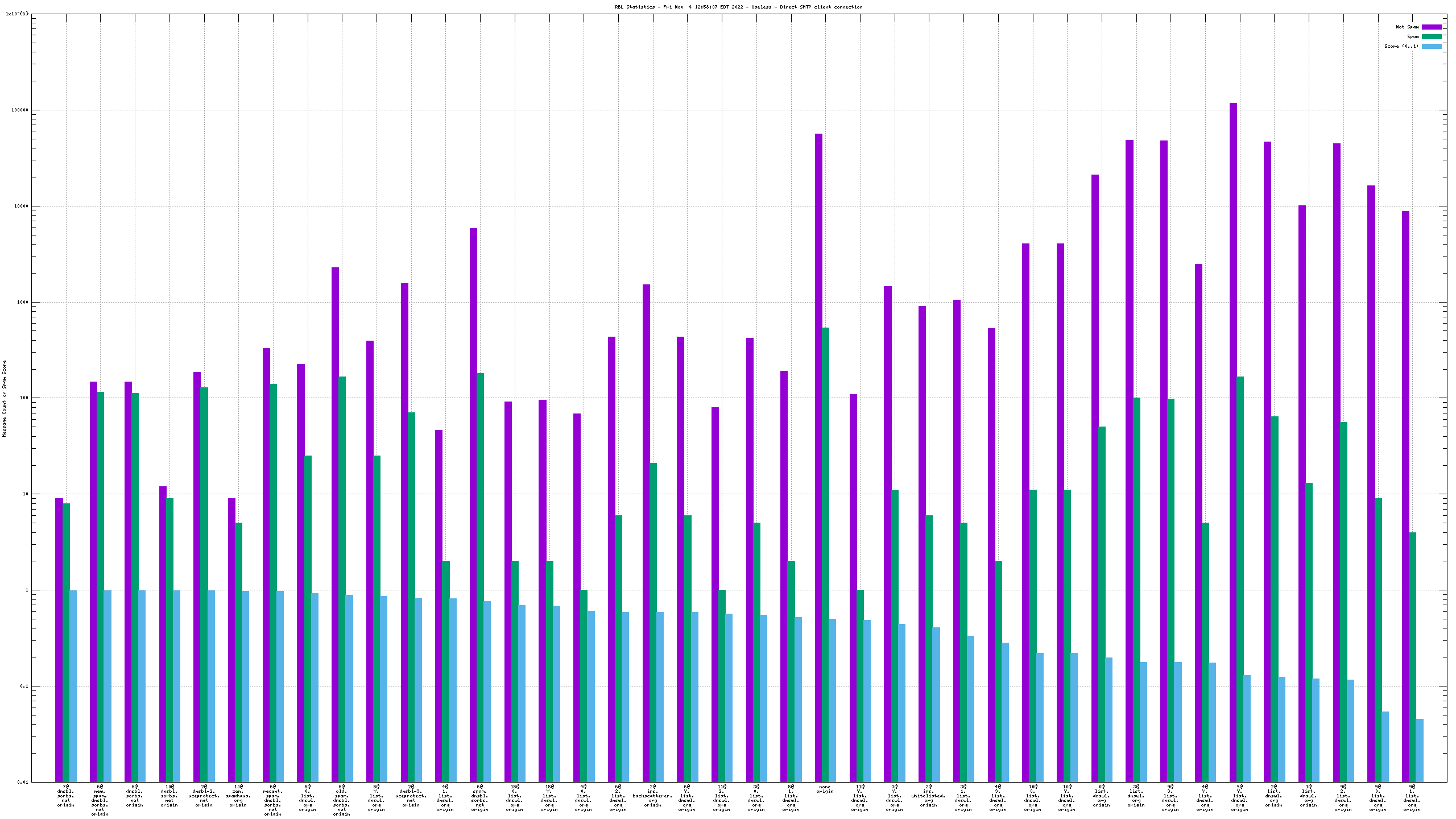Click the green Spam legend swatch

coord(1432,36)
